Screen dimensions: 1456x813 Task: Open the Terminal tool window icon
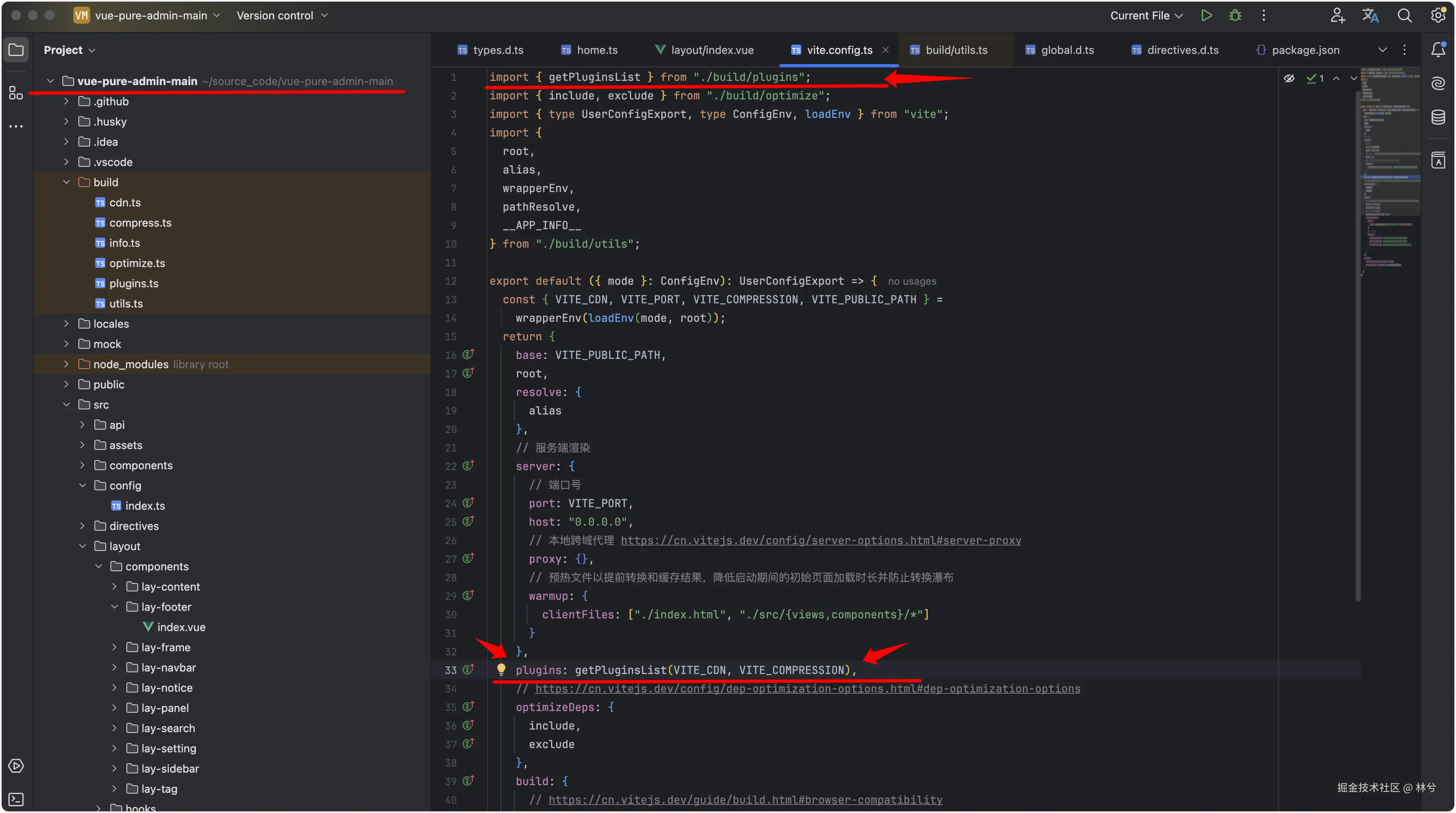[16, 799]
